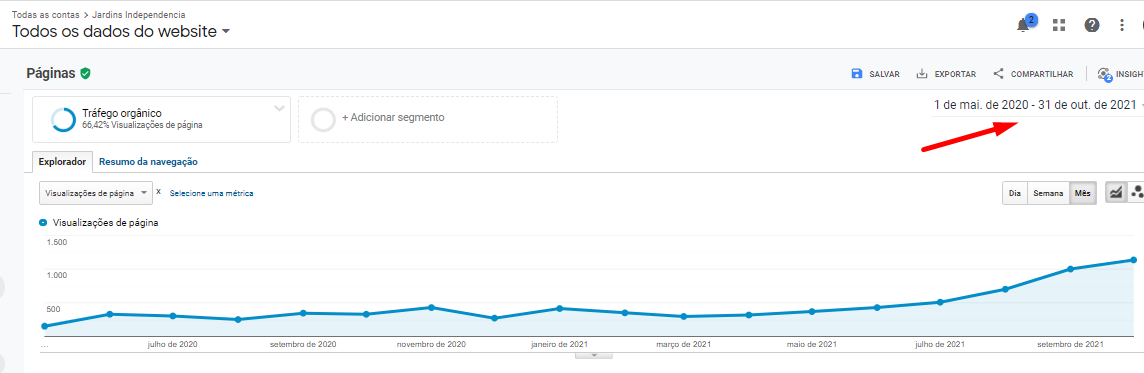Click the novembro de 2020 axis label
1144x373 pixels.
tap(431, 344)
